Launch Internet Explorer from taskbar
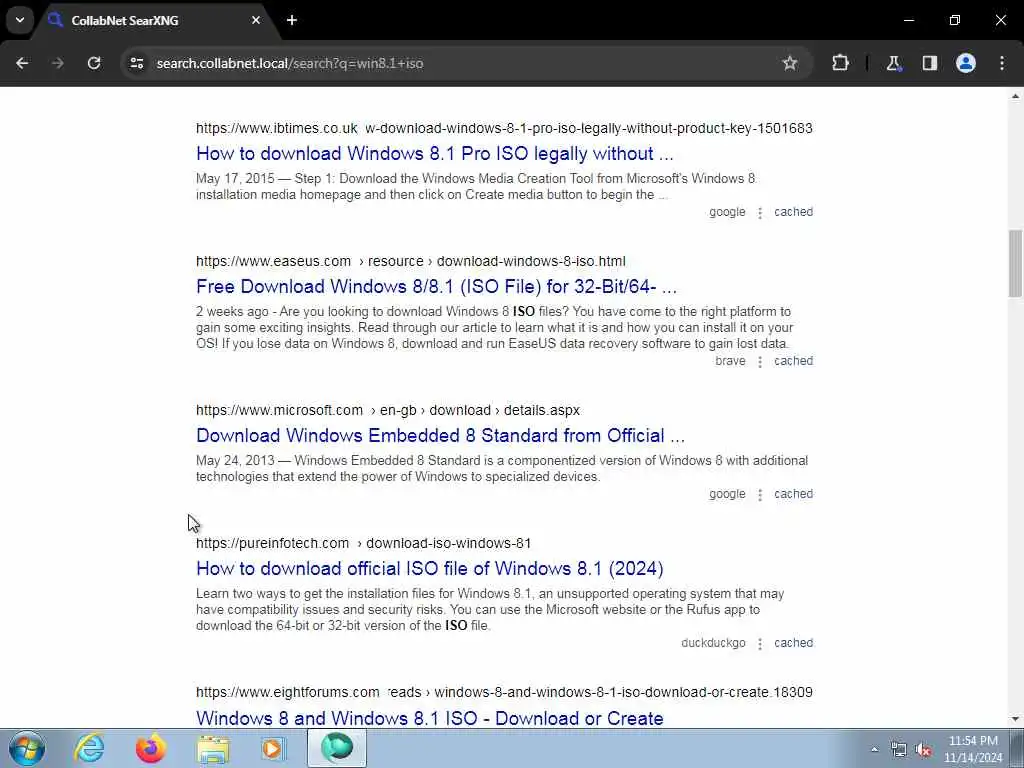1024x768 pixels. pyautogui.click(x=89, y=748)
